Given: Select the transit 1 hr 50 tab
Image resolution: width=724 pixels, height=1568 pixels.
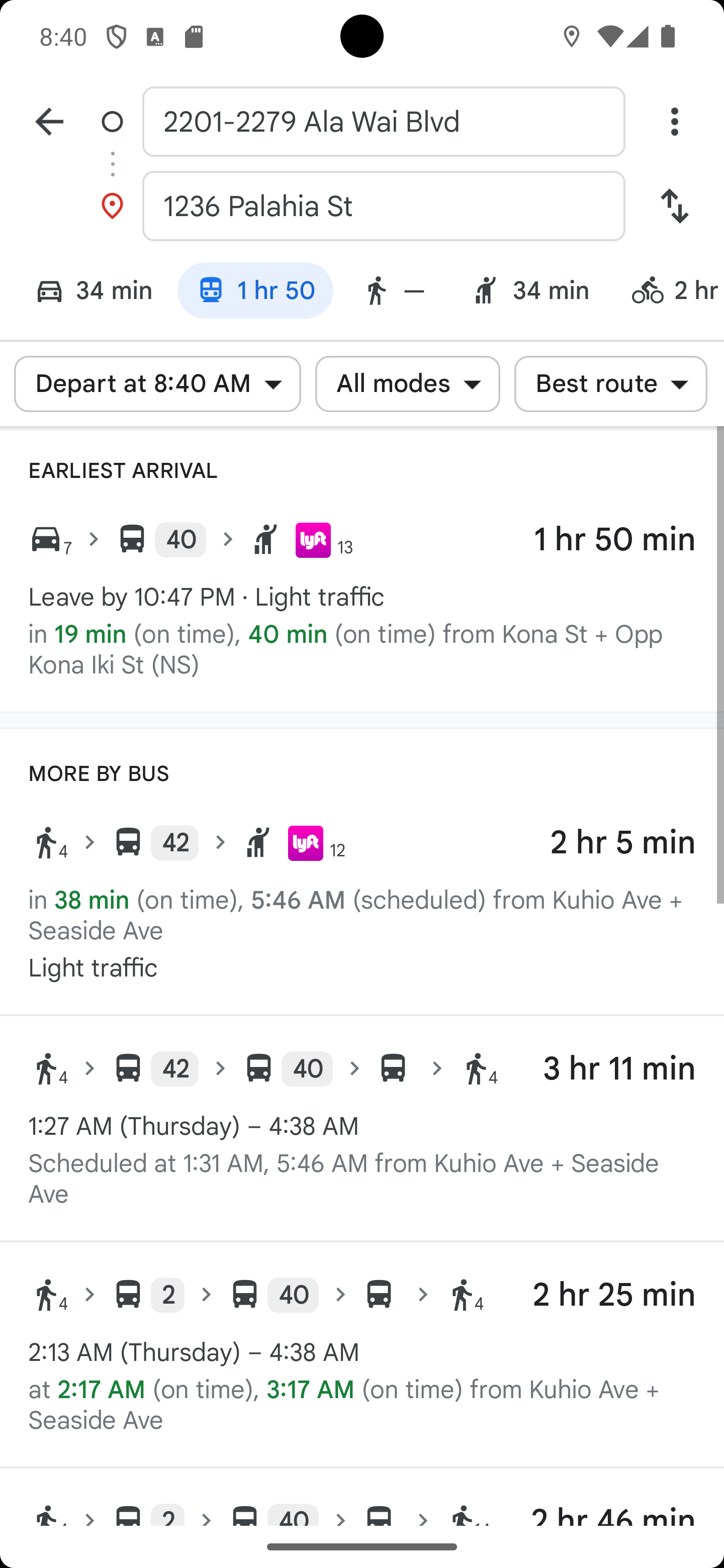Looking at the screenshot, I should tap(255, 291).
